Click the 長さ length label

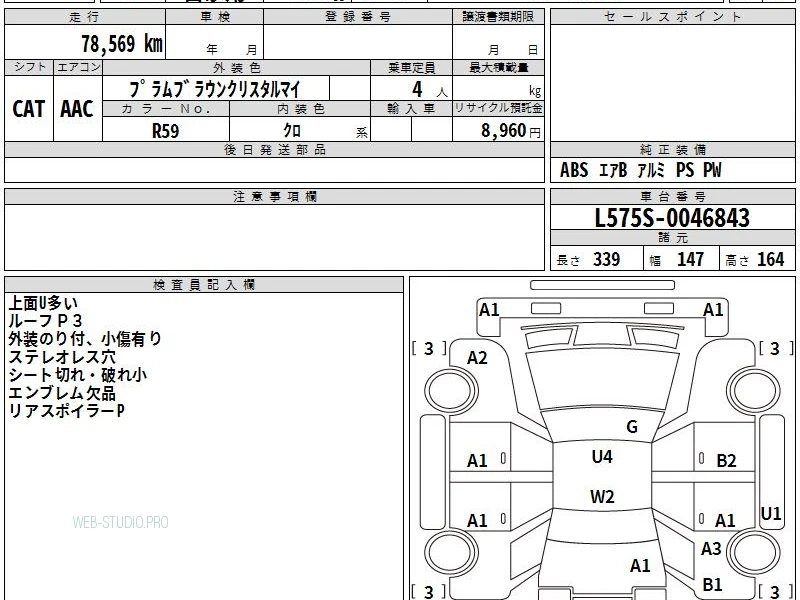(x=568, y=261)
